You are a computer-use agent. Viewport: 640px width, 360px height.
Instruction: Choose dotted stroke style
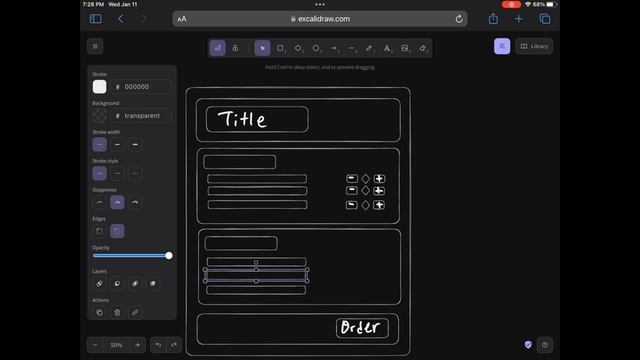(135, 173)
